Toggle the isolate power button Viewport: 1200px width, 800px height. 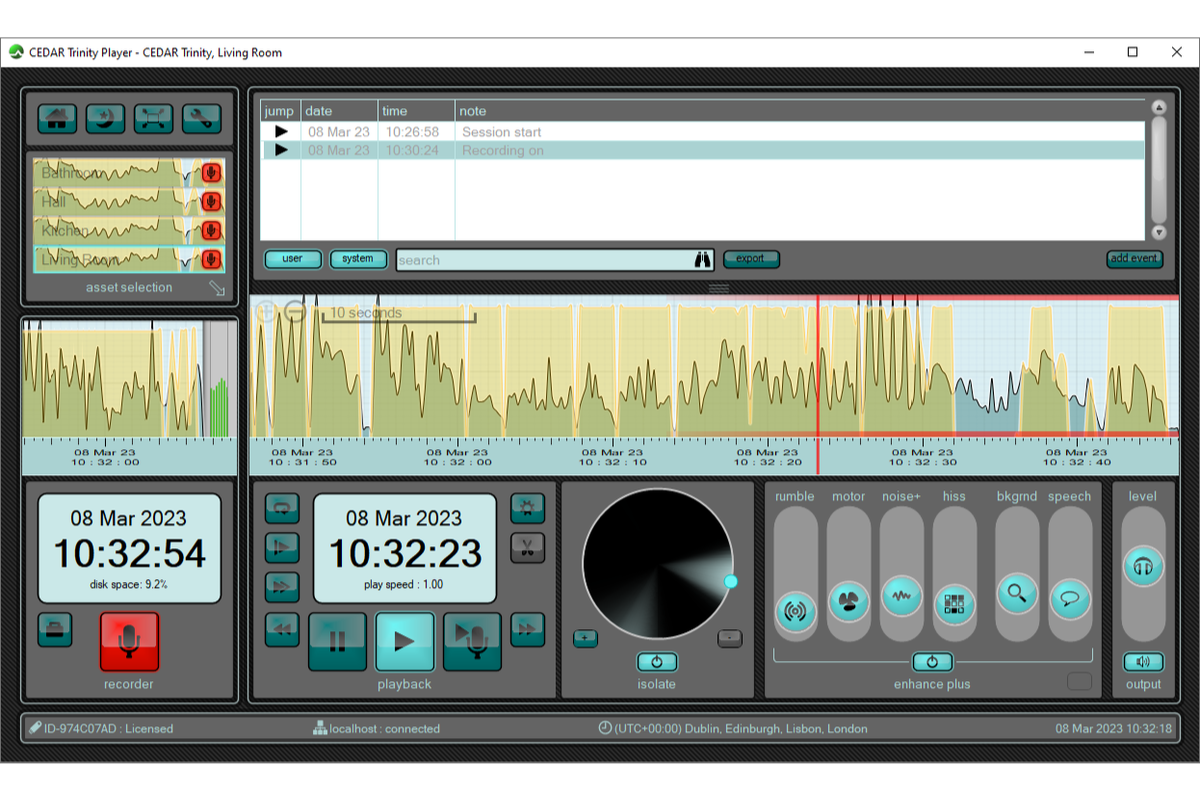tap(656, 662)
